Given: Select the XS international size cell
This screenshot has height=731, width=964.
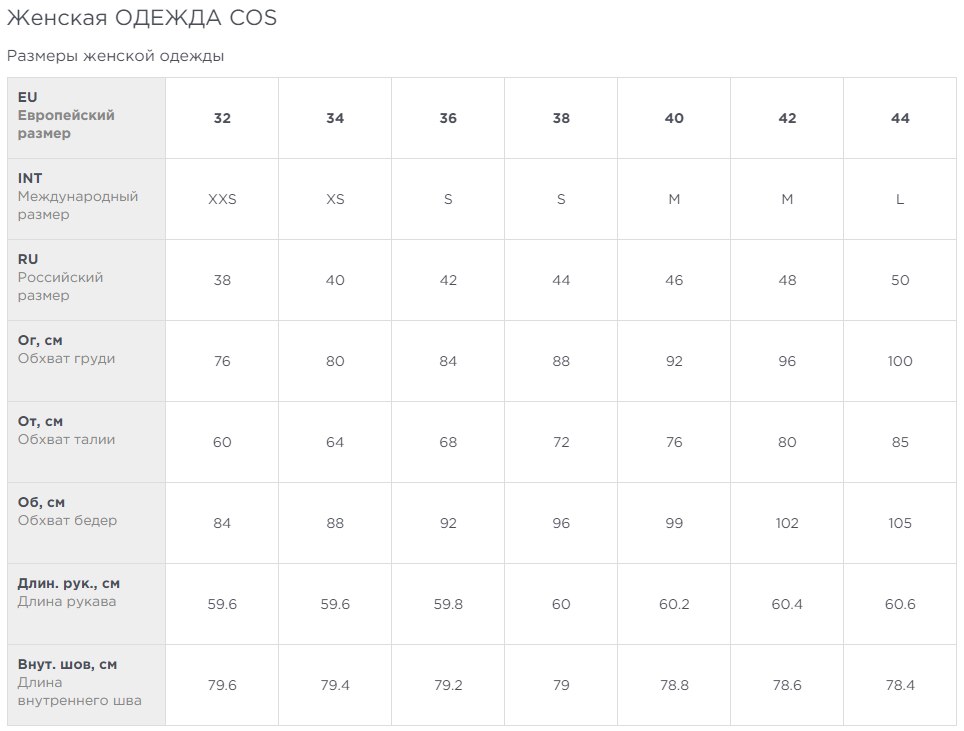Looking at the screenshot, I should pyautogui.click(x=335, y=199).
